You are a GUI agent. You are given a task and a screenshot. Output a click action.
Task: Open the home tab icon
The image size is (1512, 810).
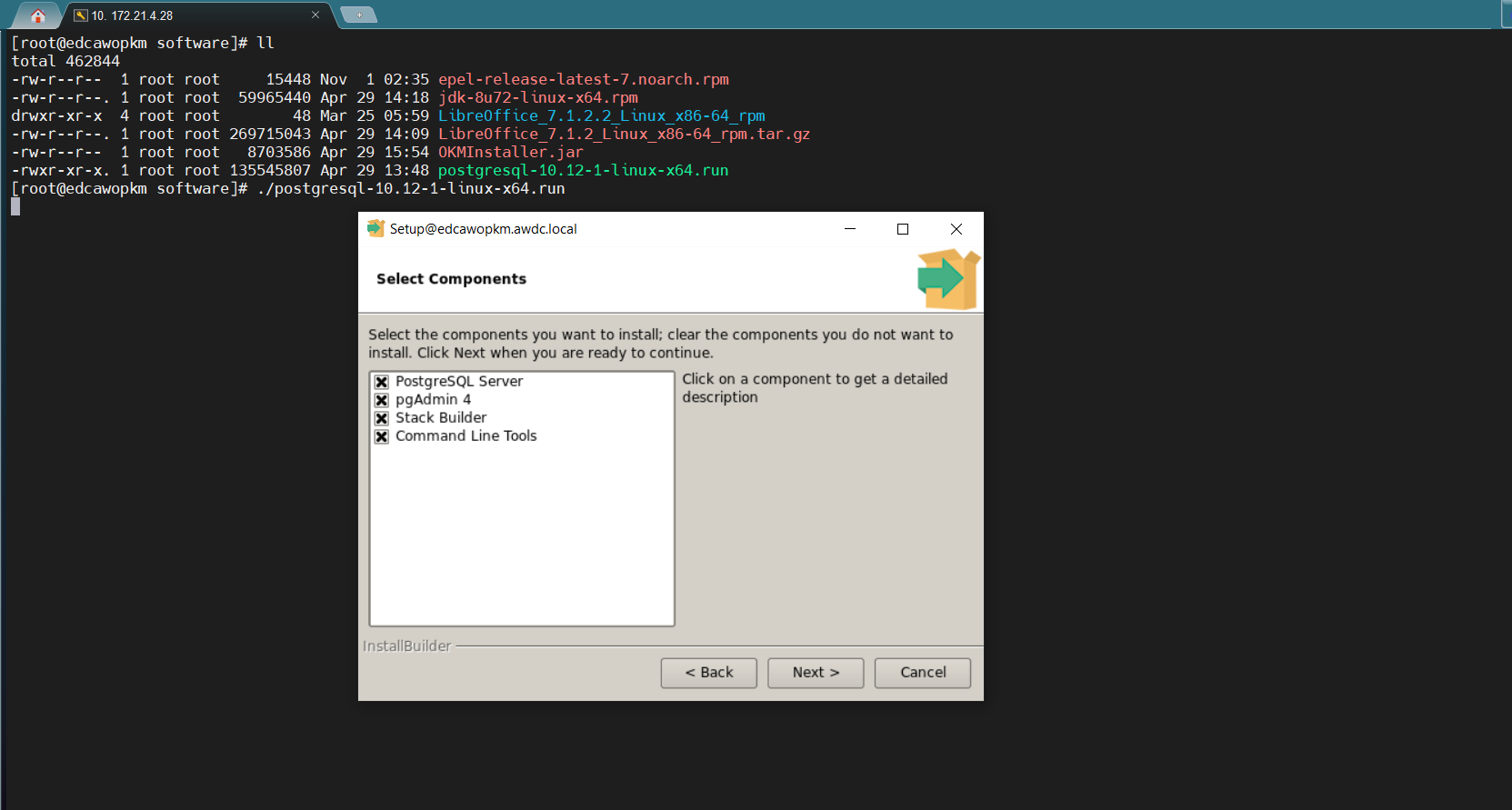(37, 15)
